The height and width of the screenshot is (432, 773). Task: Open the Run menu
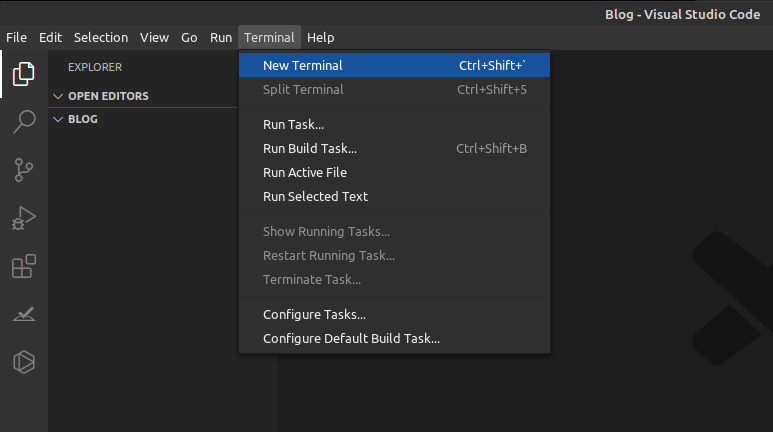(x=221, y=37)
